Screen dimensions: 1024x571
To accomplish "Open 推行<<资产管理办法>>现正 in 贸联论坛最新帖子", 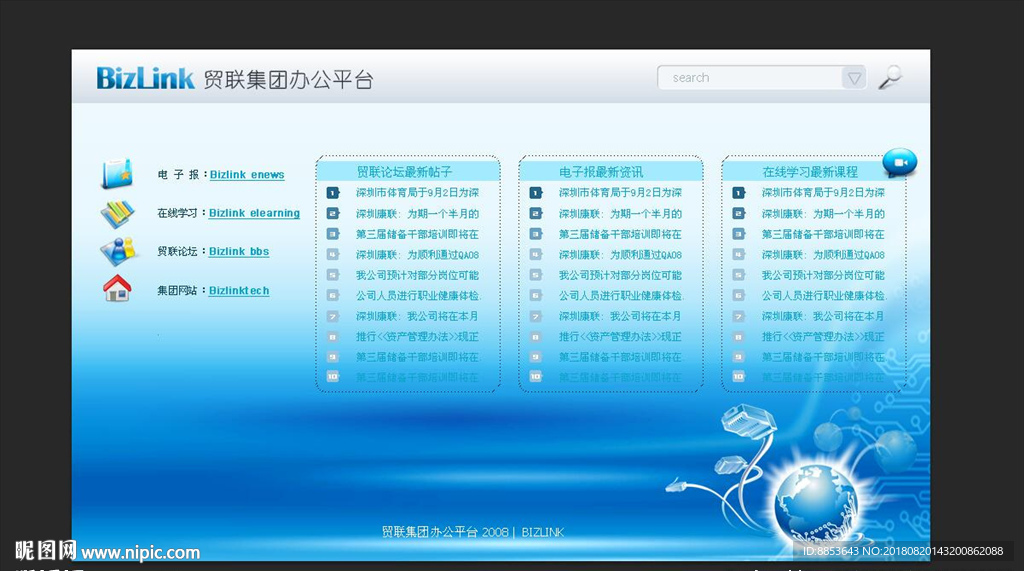I will pyautogui.click(x=417, y=336).
